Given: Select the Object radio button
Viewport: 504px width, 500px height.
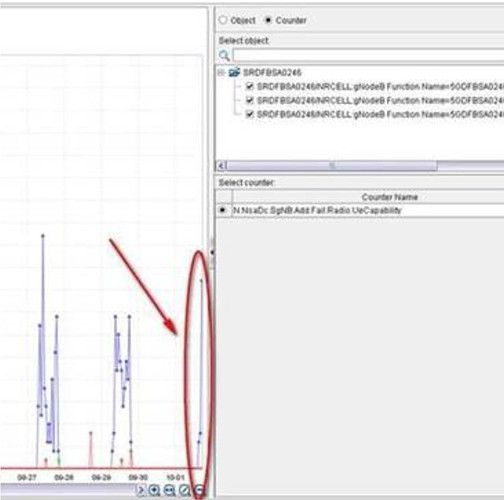Looking at the screenshot, I should coord(223,20).
